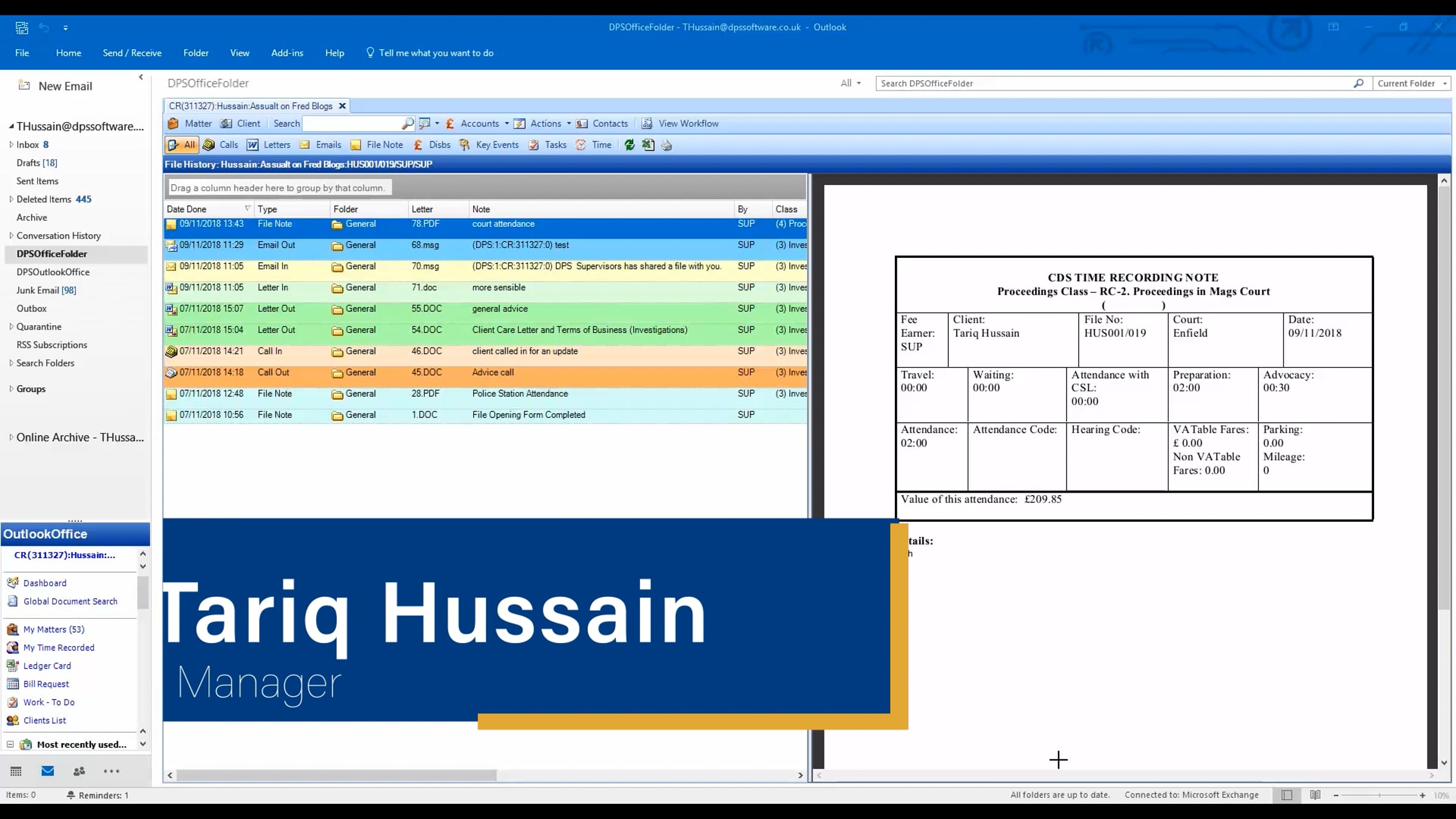The height and width of the screenshot is (819, 1456).
Task: Filter file history by Emails
Action: click(x=320, y=145)
